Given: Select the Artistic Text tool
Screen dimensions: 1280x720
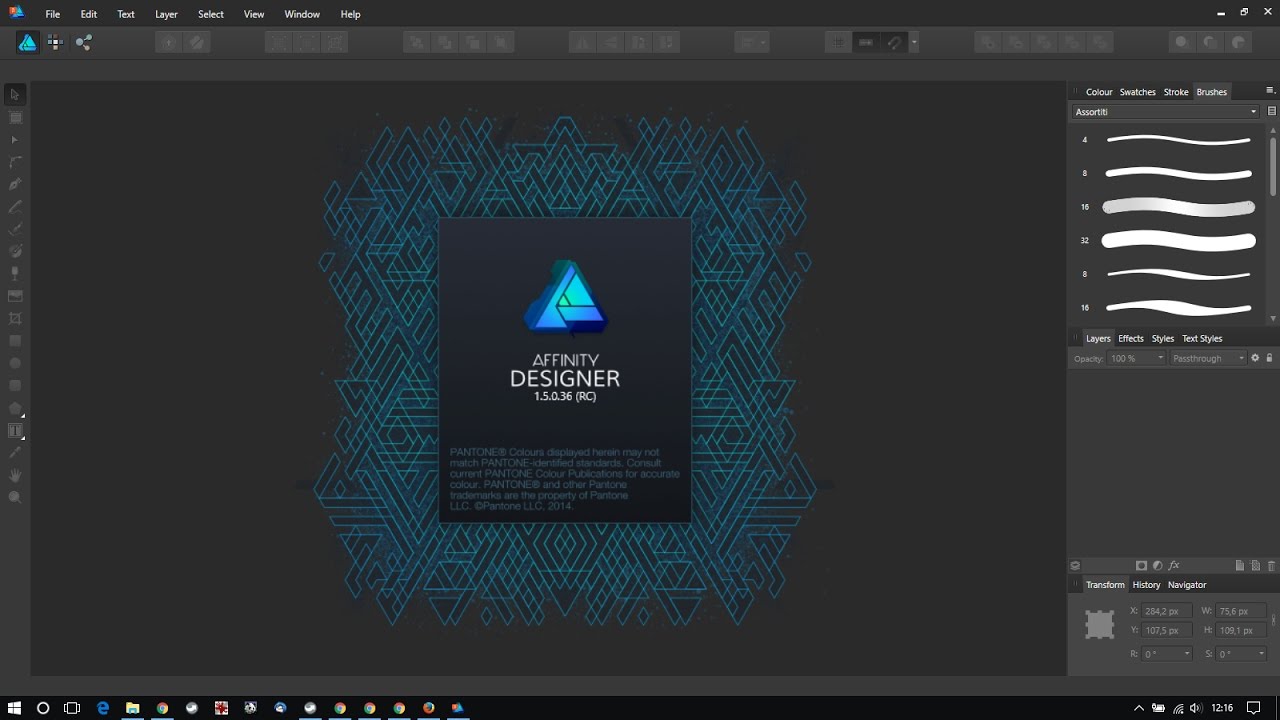Looking at the screenshot, I should (15, 431).
